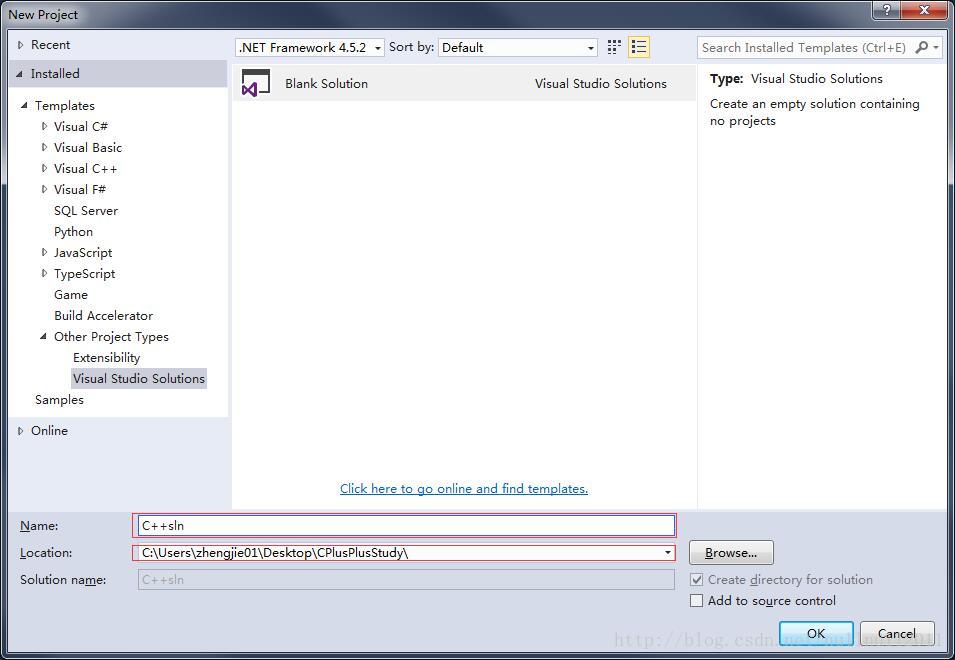Click the Blank Solution template icon
Image resolution: width=955 pixels, height=660 pixels.
[256, 83]
